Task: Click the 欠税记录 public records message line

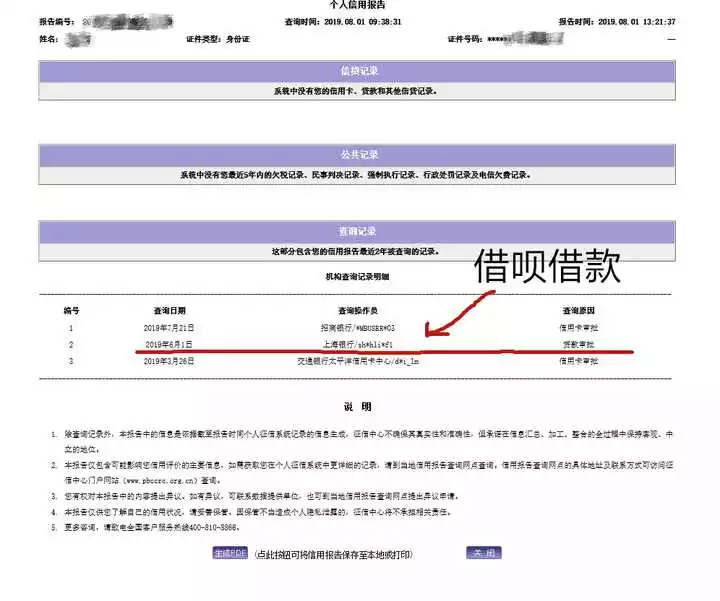Action: point(356,175)
